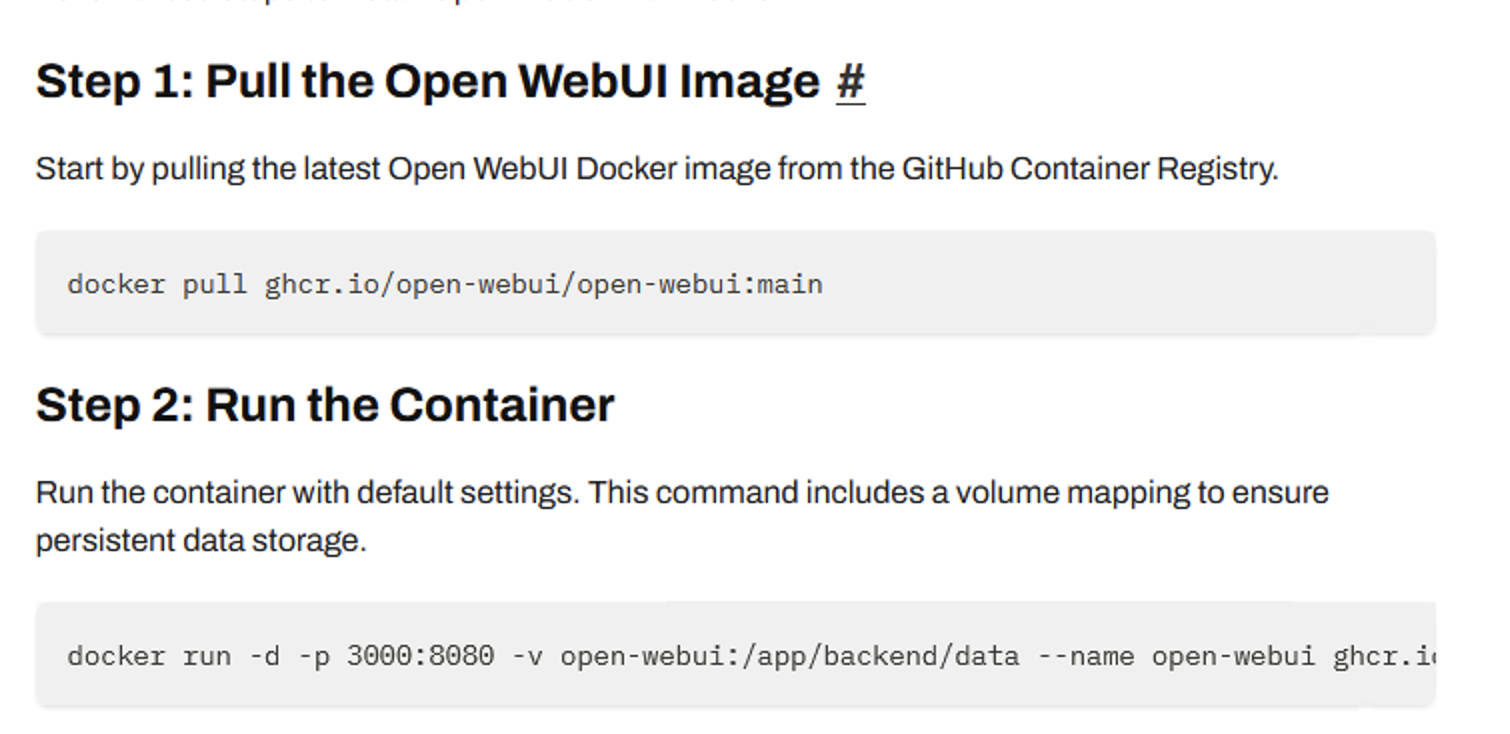Click the -p flag in the docker run command
The height and width of the screenshot is (734, 1510).
(313, 657)
